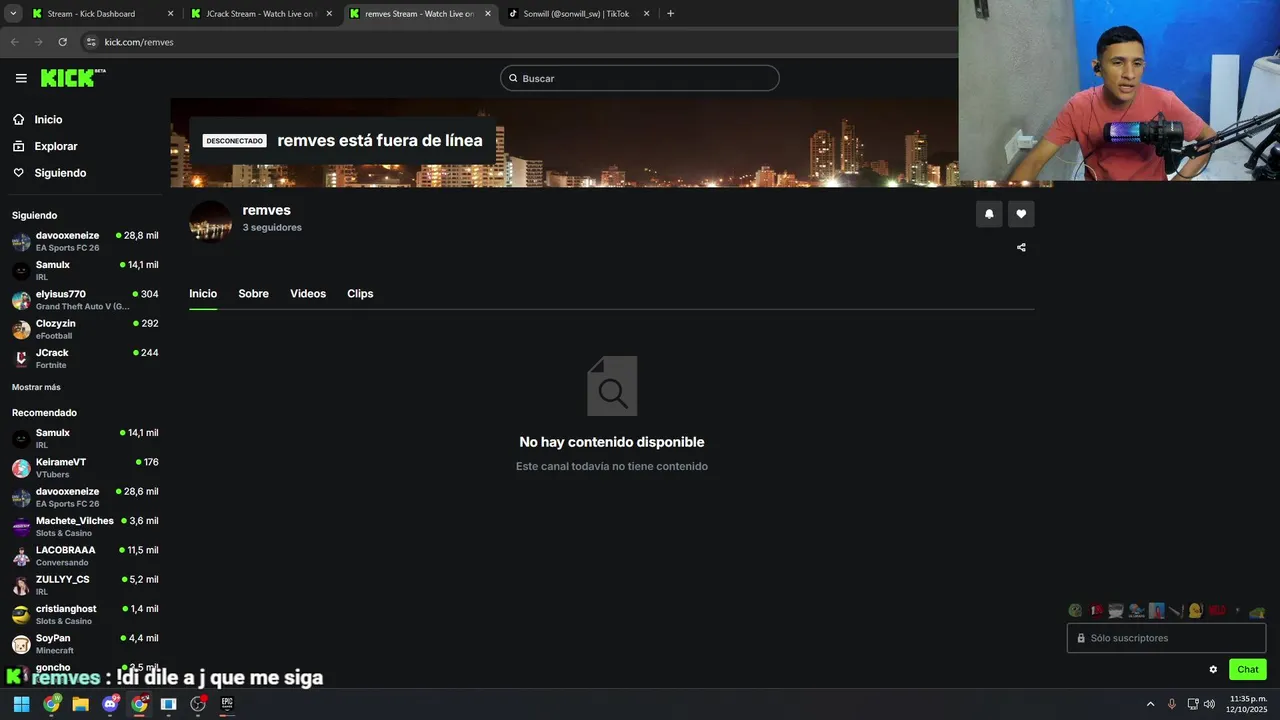Click the Buscar search field
1280x720 pixels.
(640, 78)
